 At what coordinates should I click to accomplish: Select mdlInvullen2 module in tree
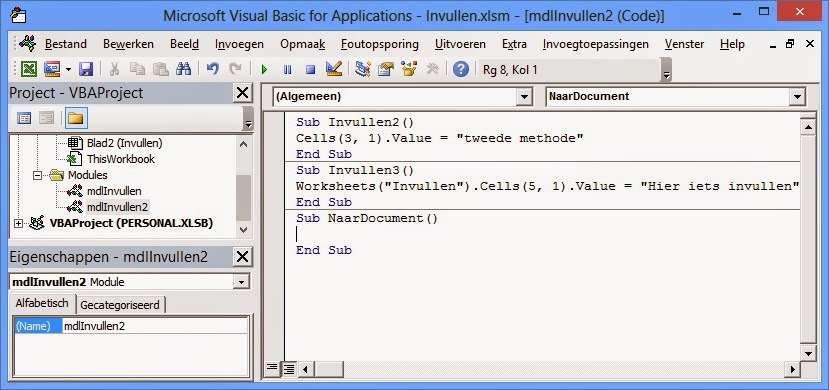pyautogui.click(x=117, y=207)
